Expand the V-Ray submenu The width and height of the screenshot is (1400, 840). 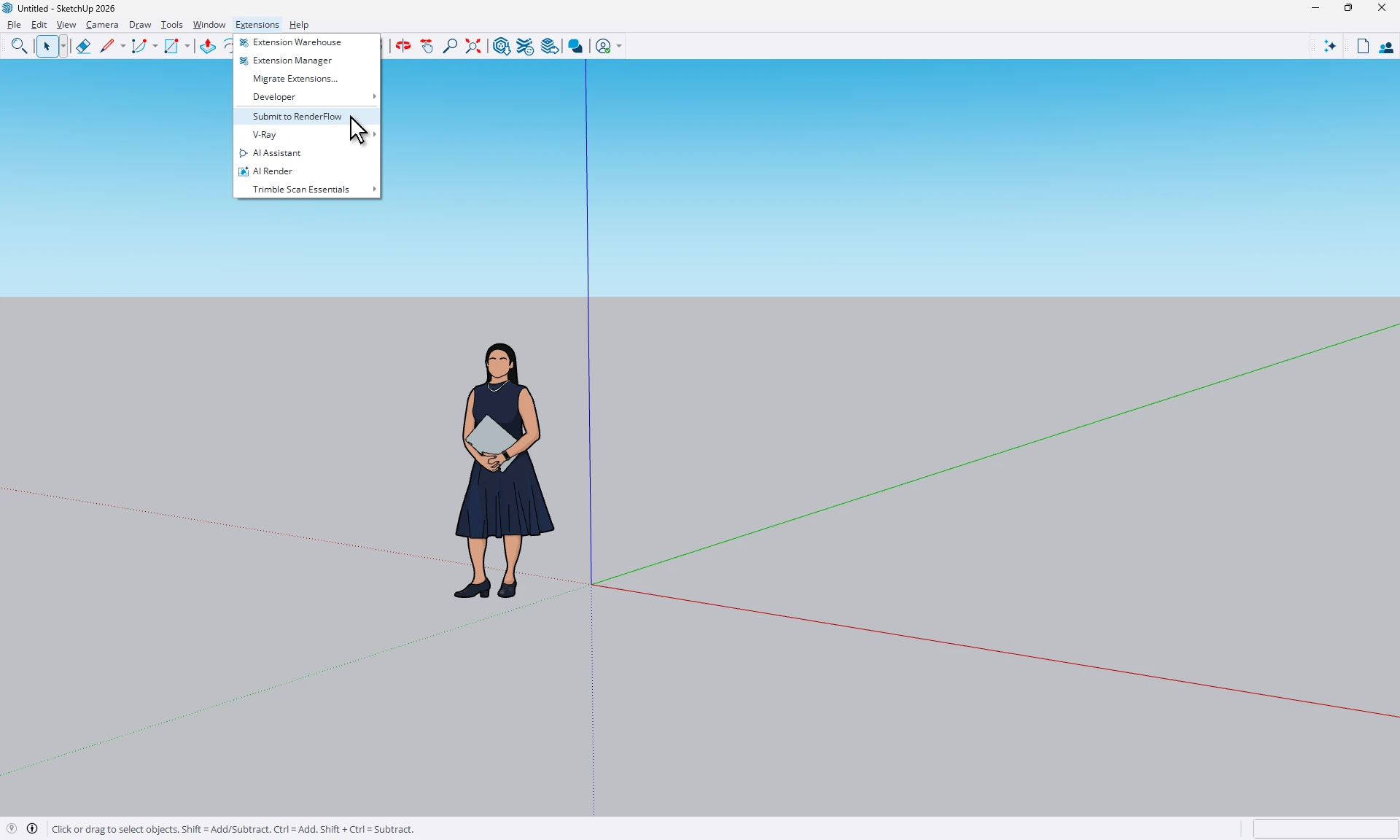307,135
